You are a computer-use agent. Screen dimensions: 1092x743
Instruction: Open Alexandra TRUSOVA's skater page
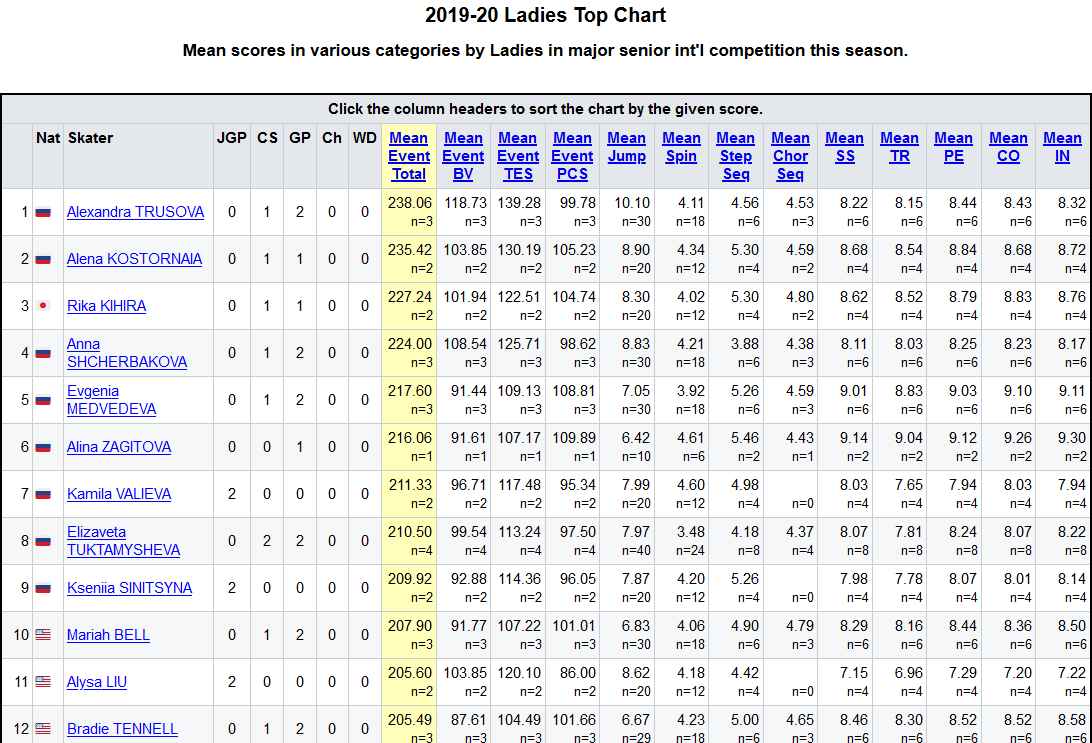pyautogui.click(x=135, y=212)
